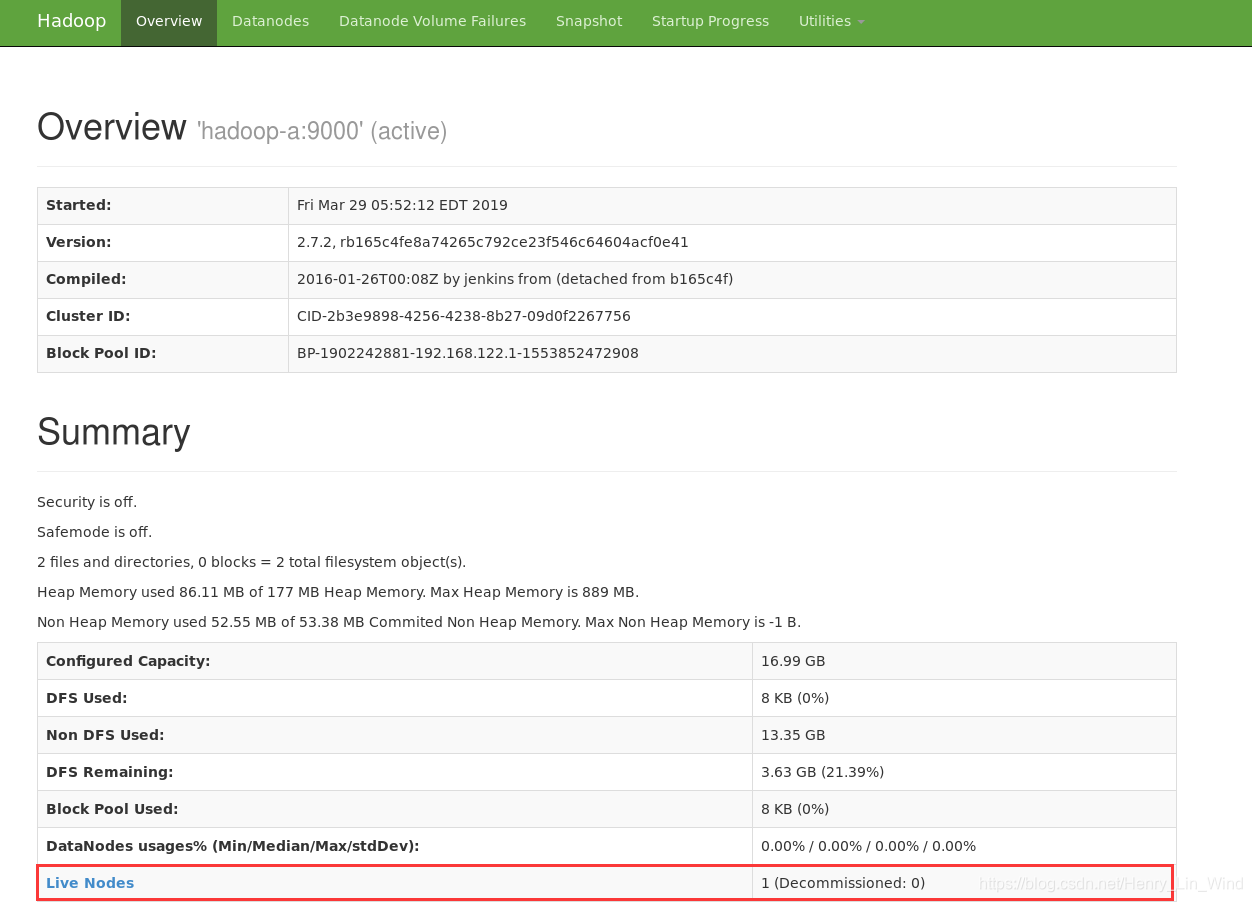Select the Overview page heading
The image size is (1252, 902).
tap(112, 128)
